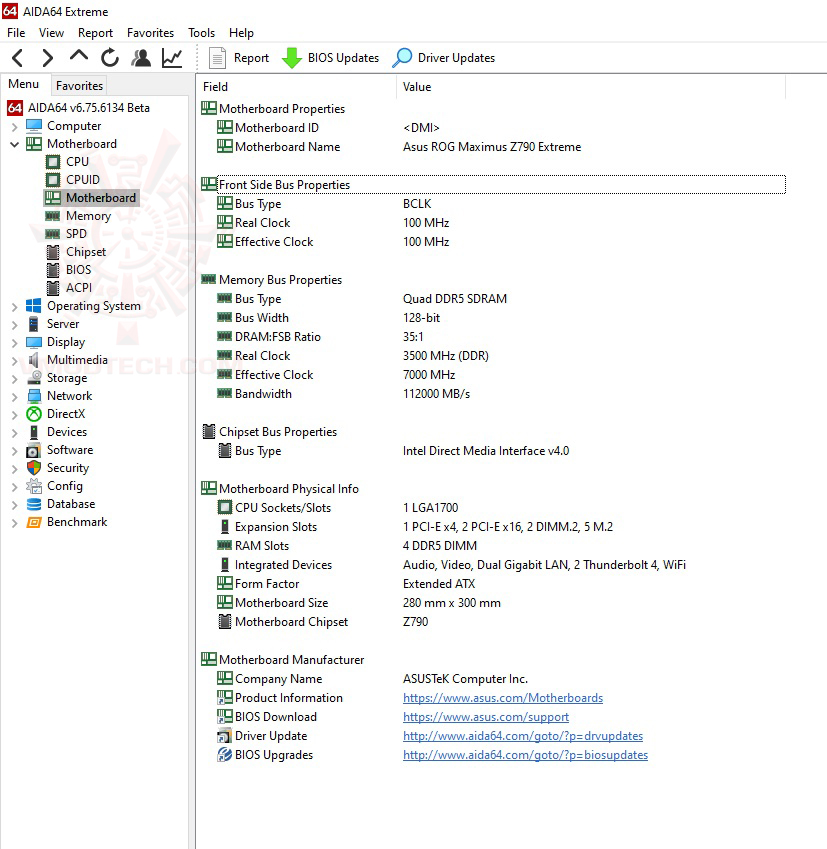
Task: Click the Report button in the toolbar
Action: 239,58
